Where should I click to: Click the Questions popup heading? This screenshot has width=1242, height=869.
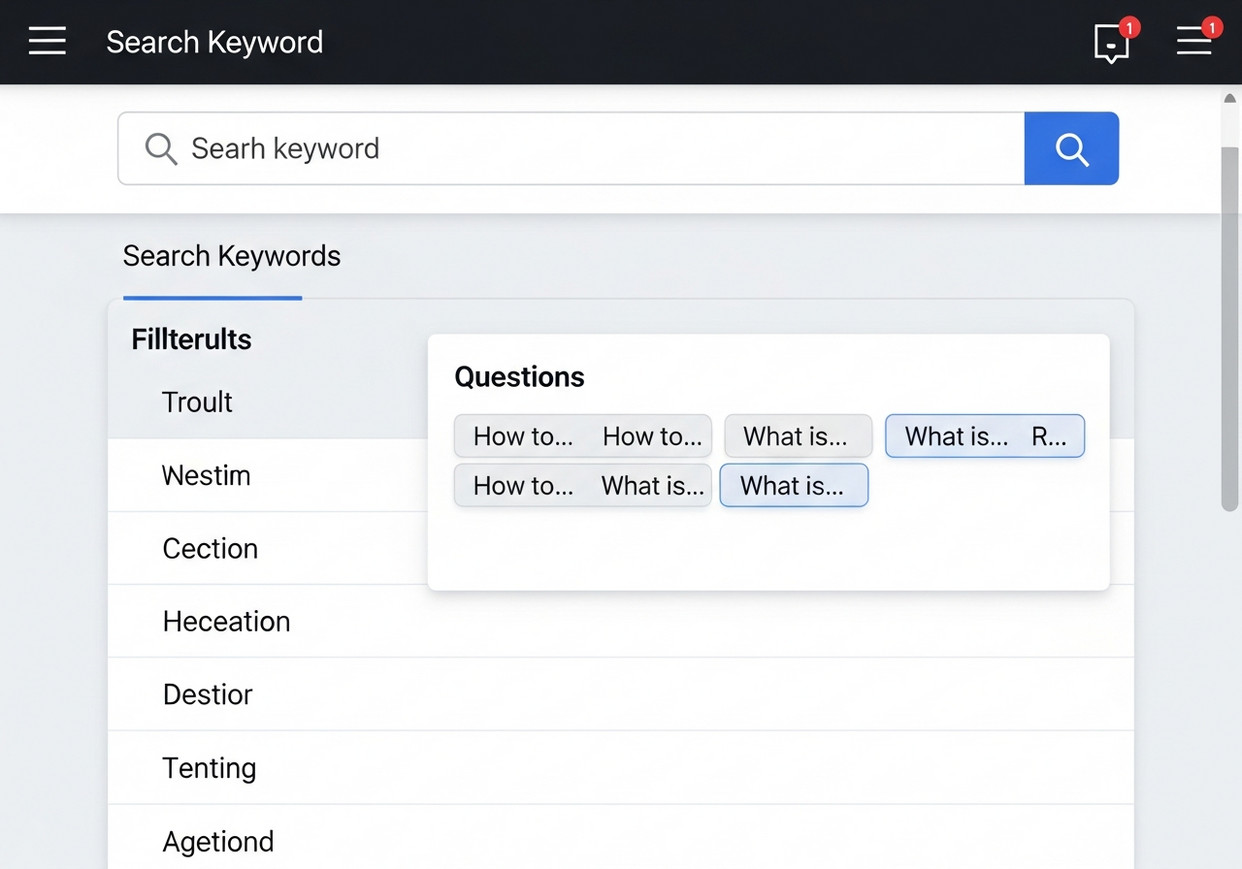519,377
